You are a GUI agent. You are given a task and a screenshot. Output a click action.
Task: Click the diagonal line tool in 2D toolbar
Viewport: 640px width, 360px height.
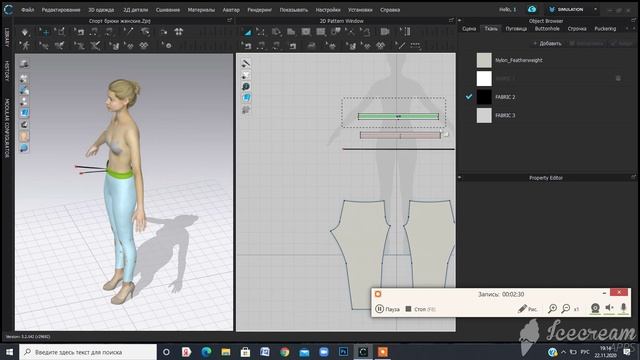tap(400, 45)
